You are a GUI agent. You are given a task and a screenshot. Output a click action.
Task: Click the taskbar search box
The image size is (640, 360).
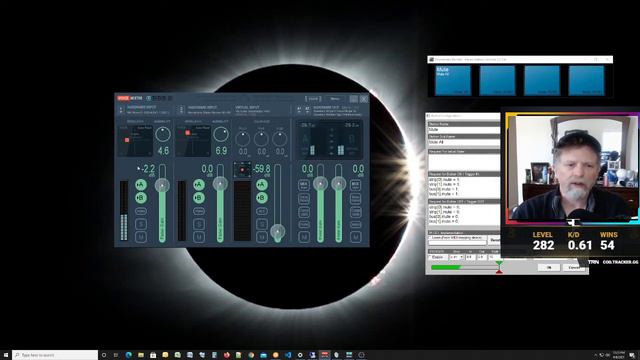click(x=55, y=355)
